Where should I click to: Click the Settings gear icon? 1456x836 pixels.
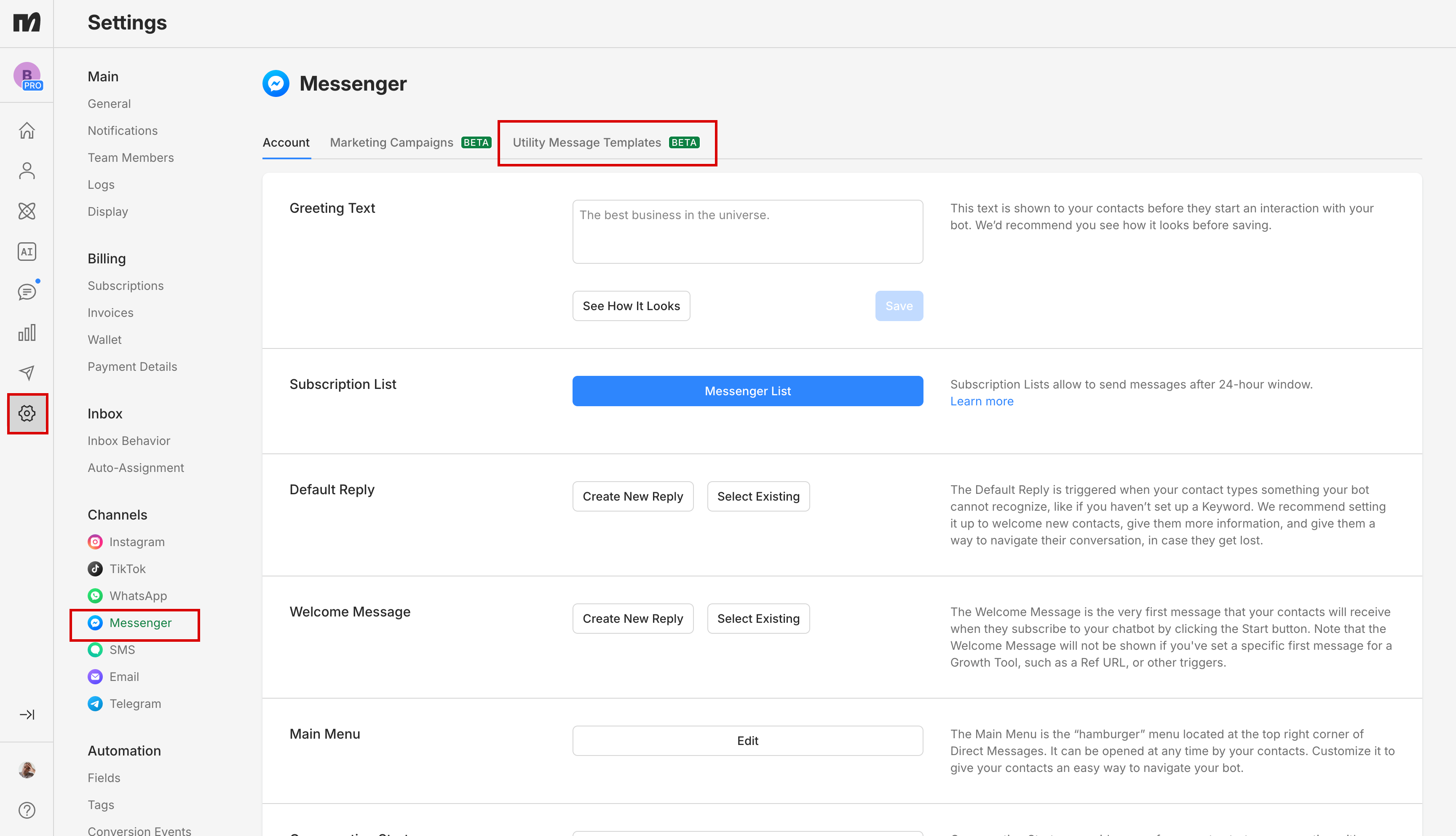[x=27, y=413]
